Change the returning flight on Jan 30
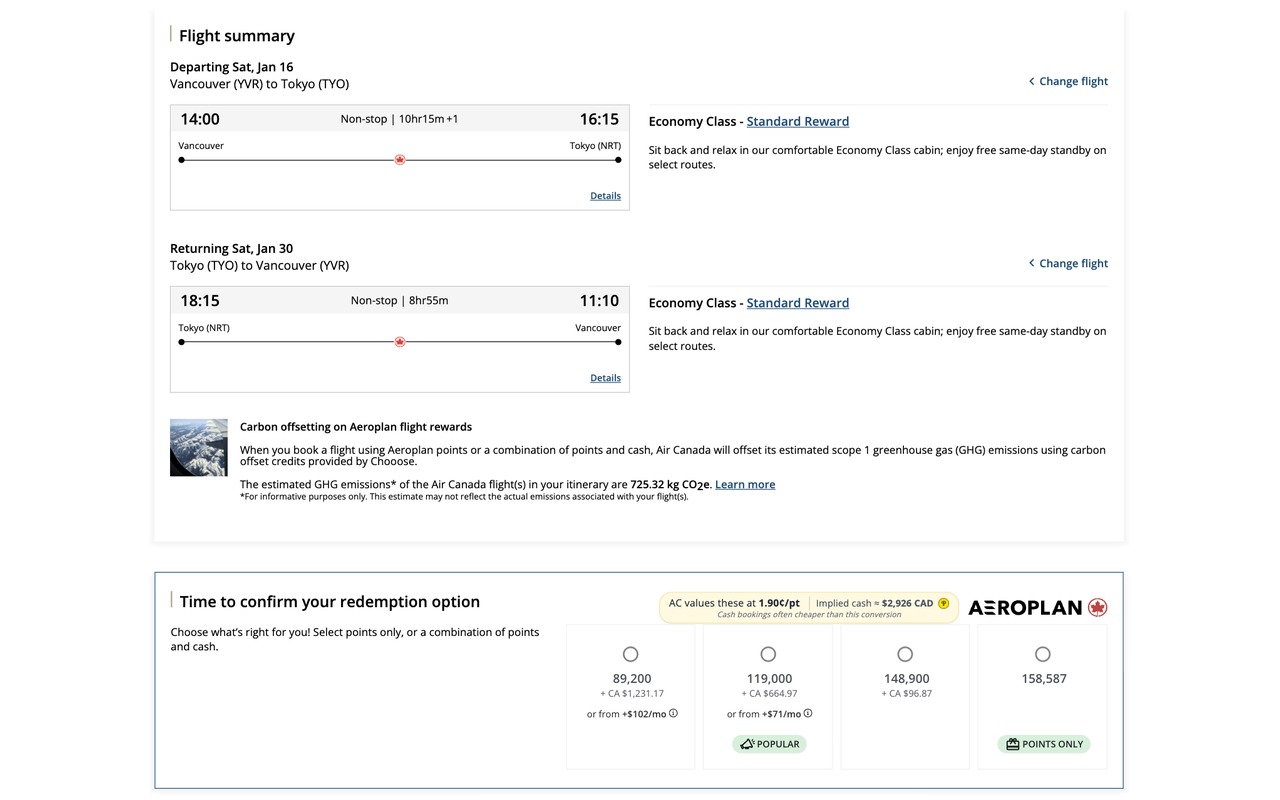 1068,263
